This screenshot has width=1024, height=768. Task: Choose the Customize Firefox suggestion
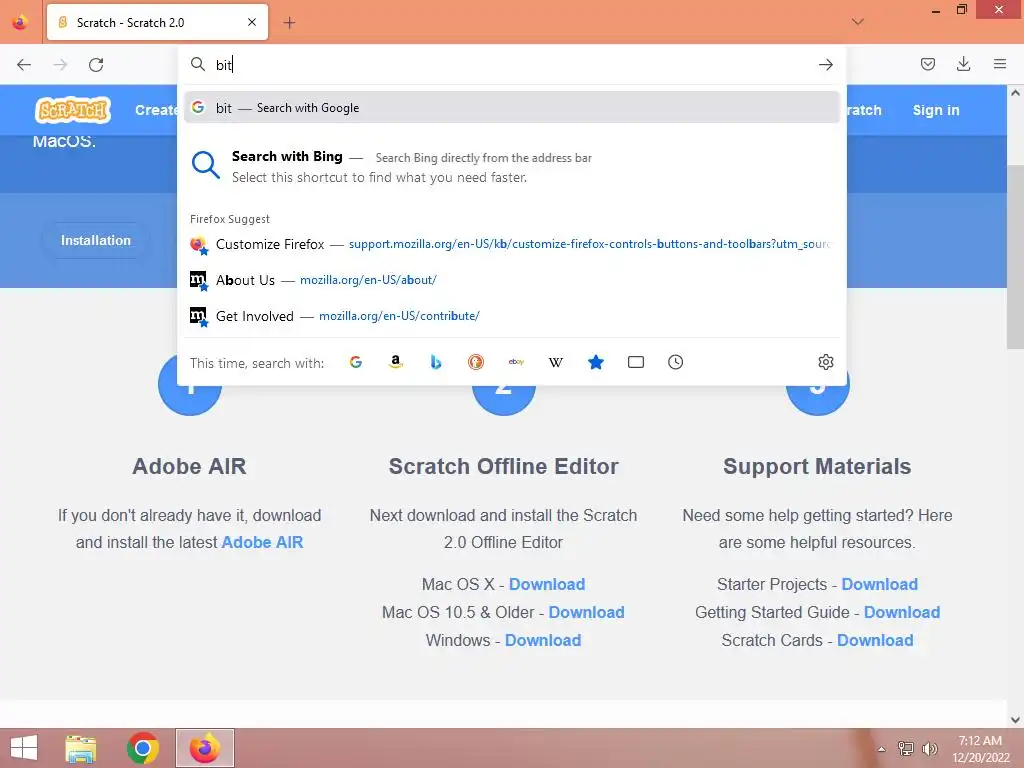point(511,244)
